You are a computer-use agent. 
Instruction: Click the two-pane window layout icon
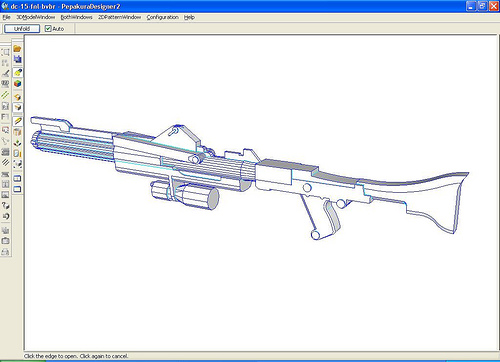(17, 178)
